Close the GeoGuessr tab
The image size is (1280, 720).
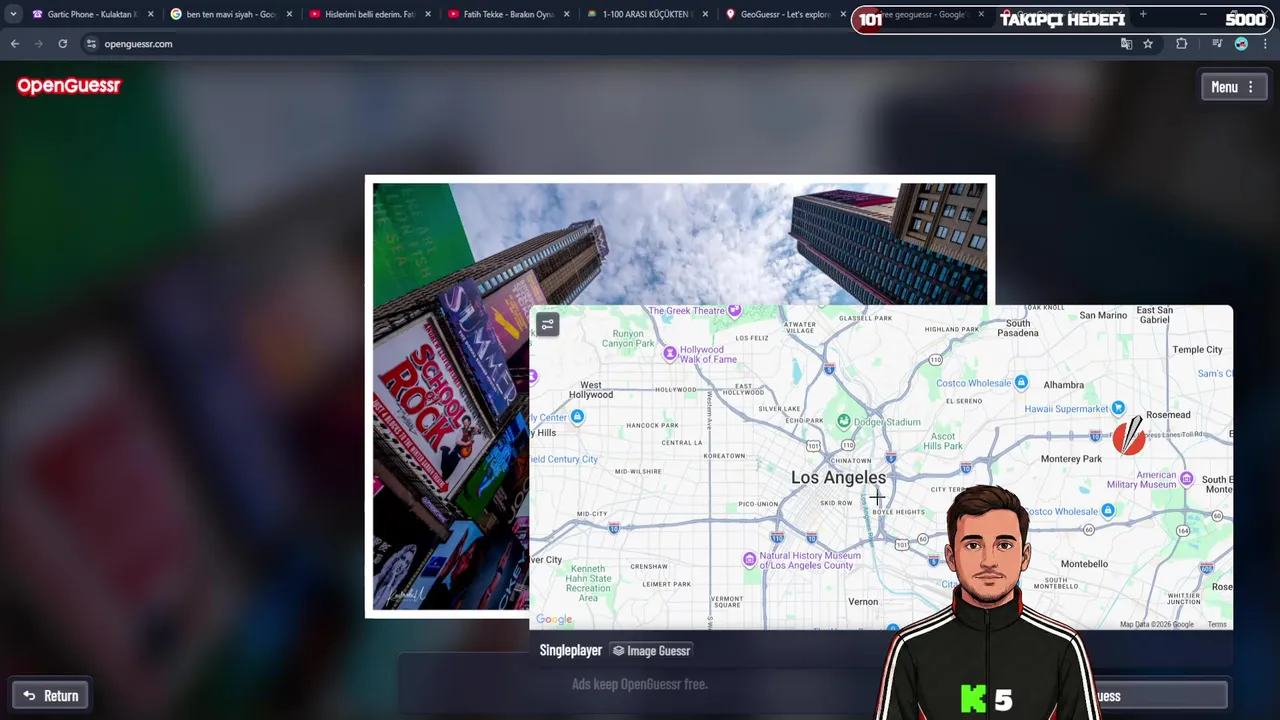click(843, 14)
